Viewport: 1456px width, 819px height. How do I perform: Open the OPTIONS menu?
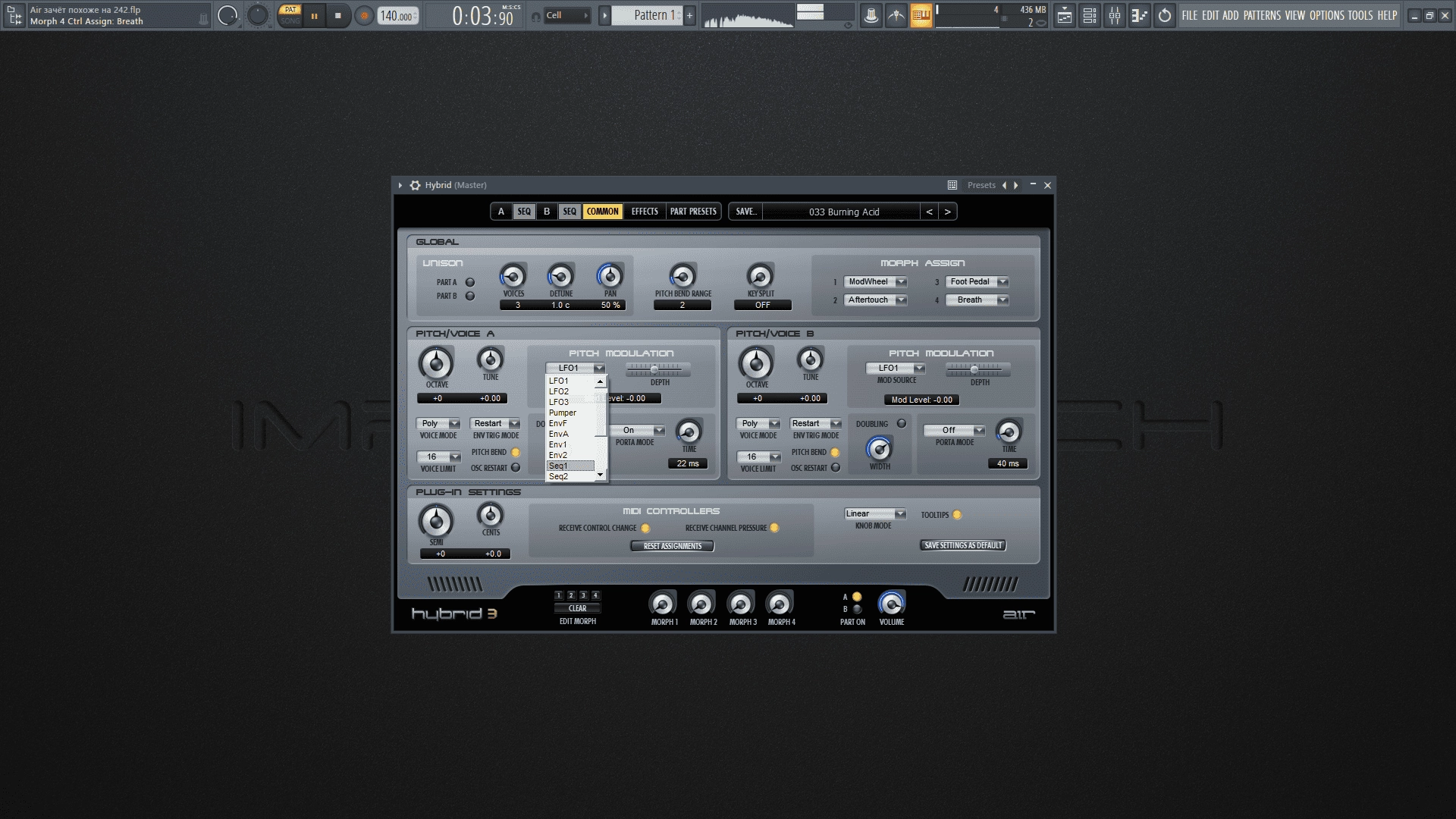click(1326, 15)
